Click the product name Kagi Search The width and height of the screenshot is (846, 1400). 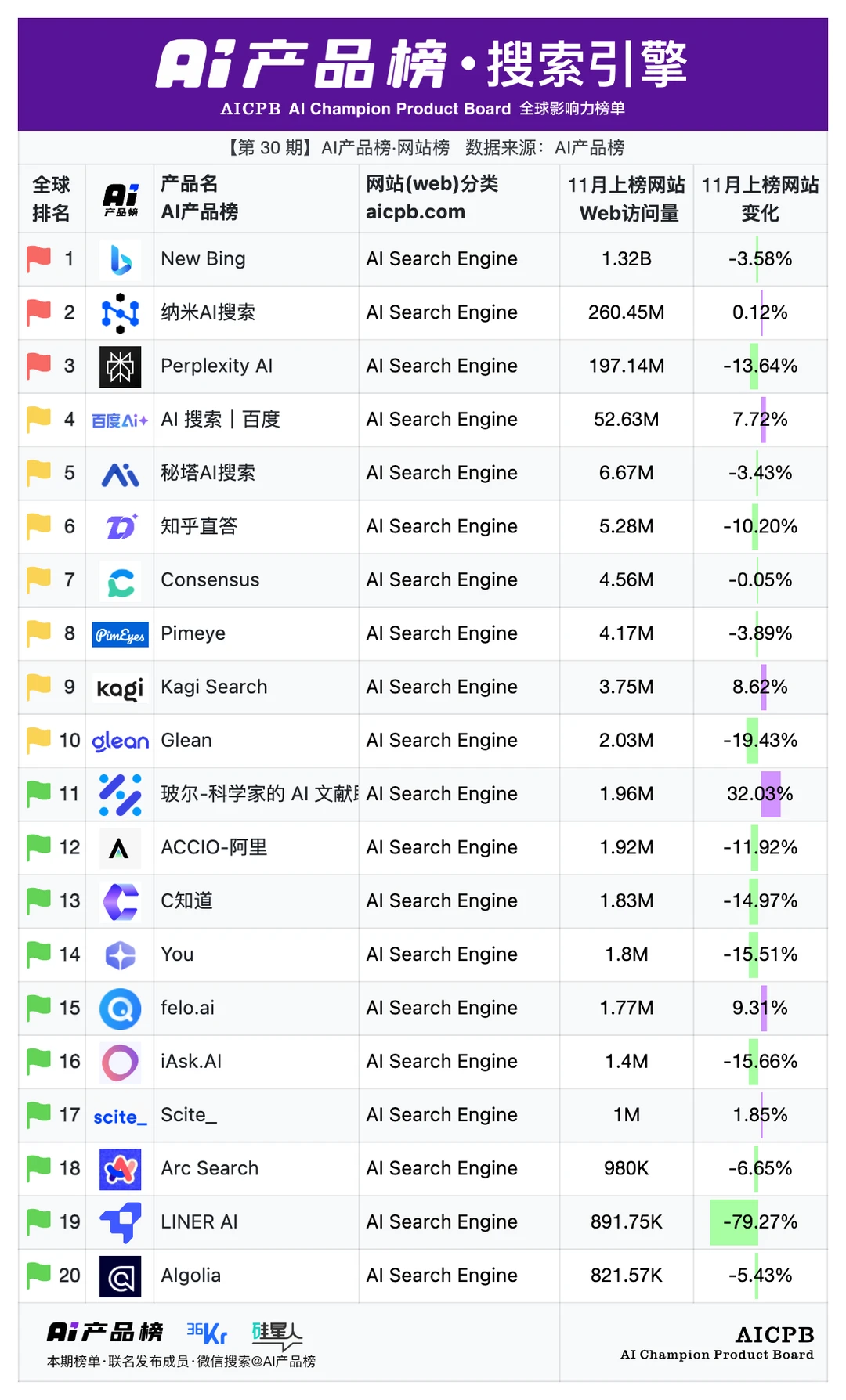(x=214, y=687)
